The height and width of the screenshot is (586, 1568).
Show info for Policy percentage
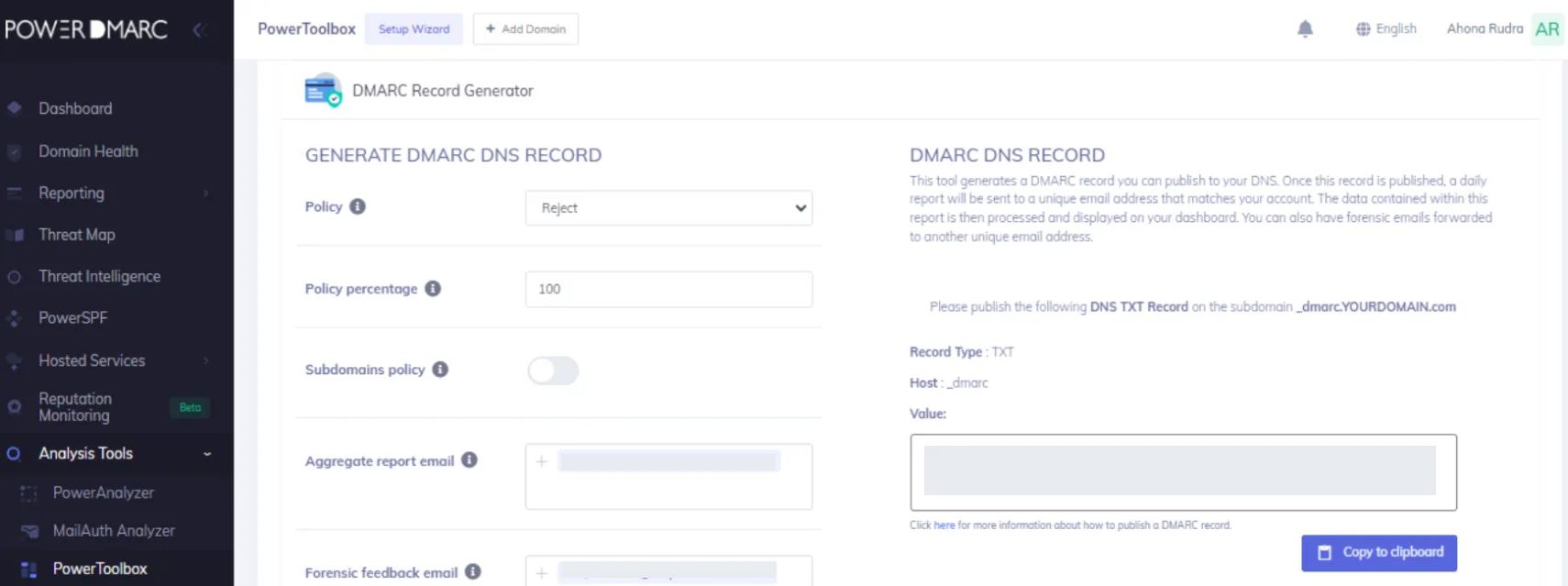[433, 289]
